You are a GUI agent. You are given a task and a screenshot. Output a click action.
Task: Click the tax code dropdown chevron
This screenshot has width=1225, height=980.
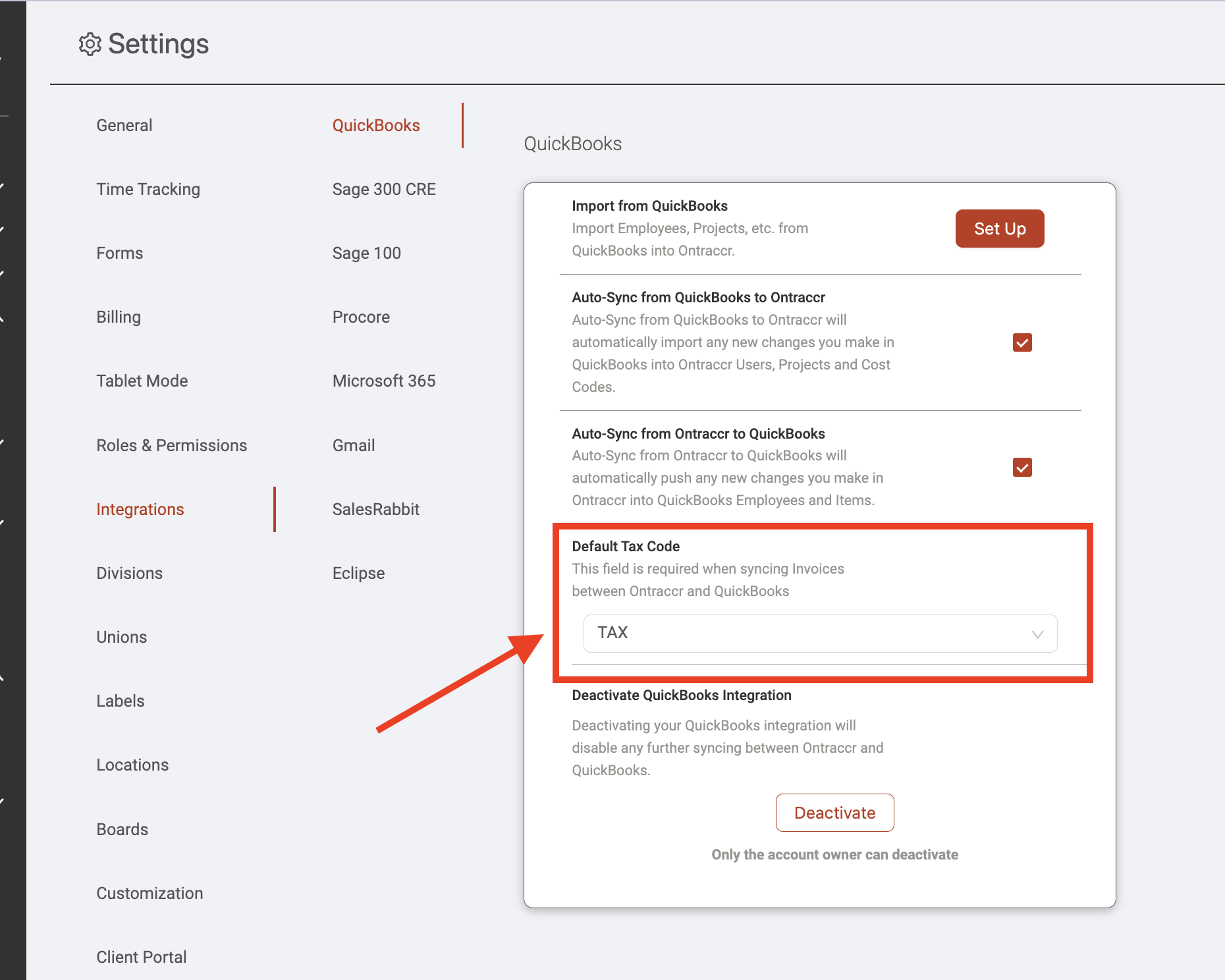(1037, 634)
